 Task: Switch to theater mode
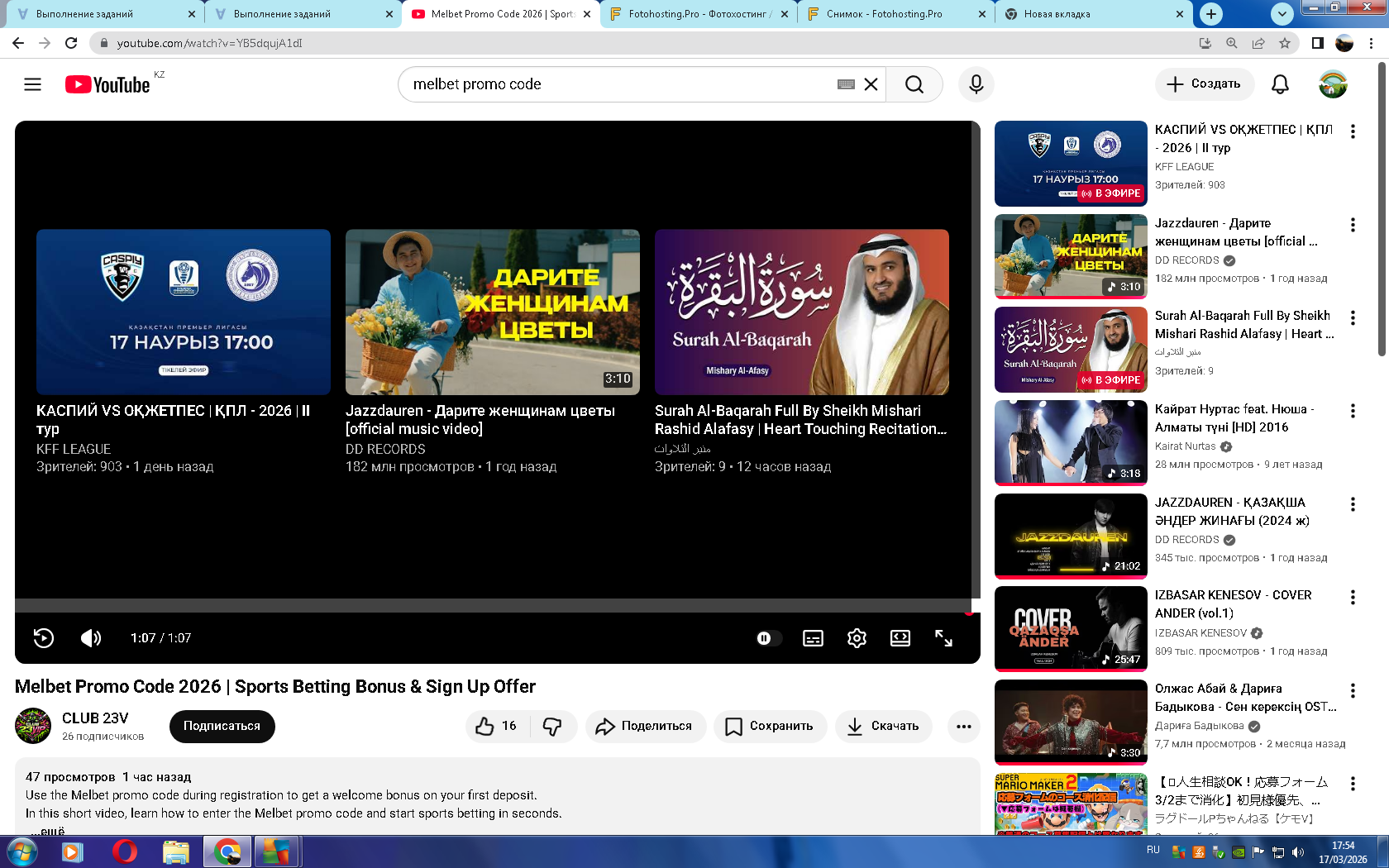coord(900,638)
